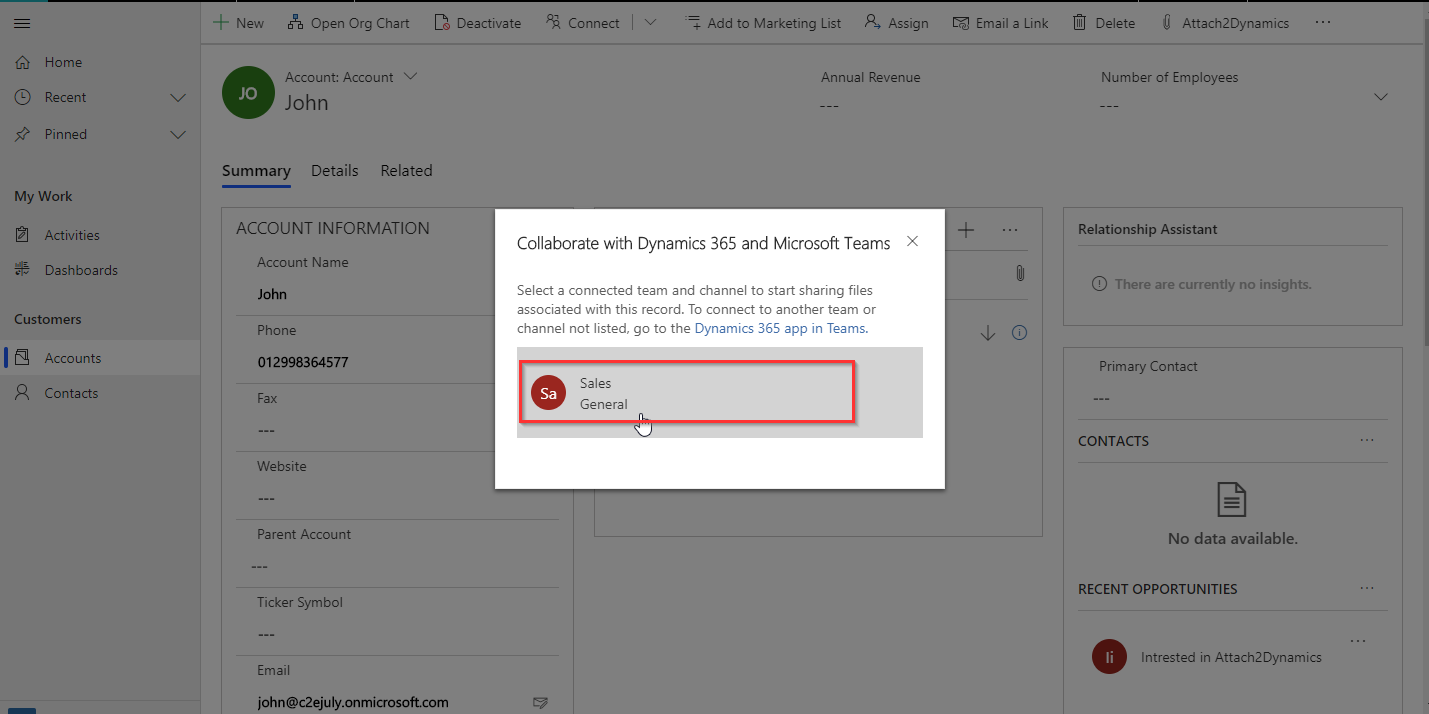Open ellipsis for Intrested in Attach2Dynamics

[1357, 640]
